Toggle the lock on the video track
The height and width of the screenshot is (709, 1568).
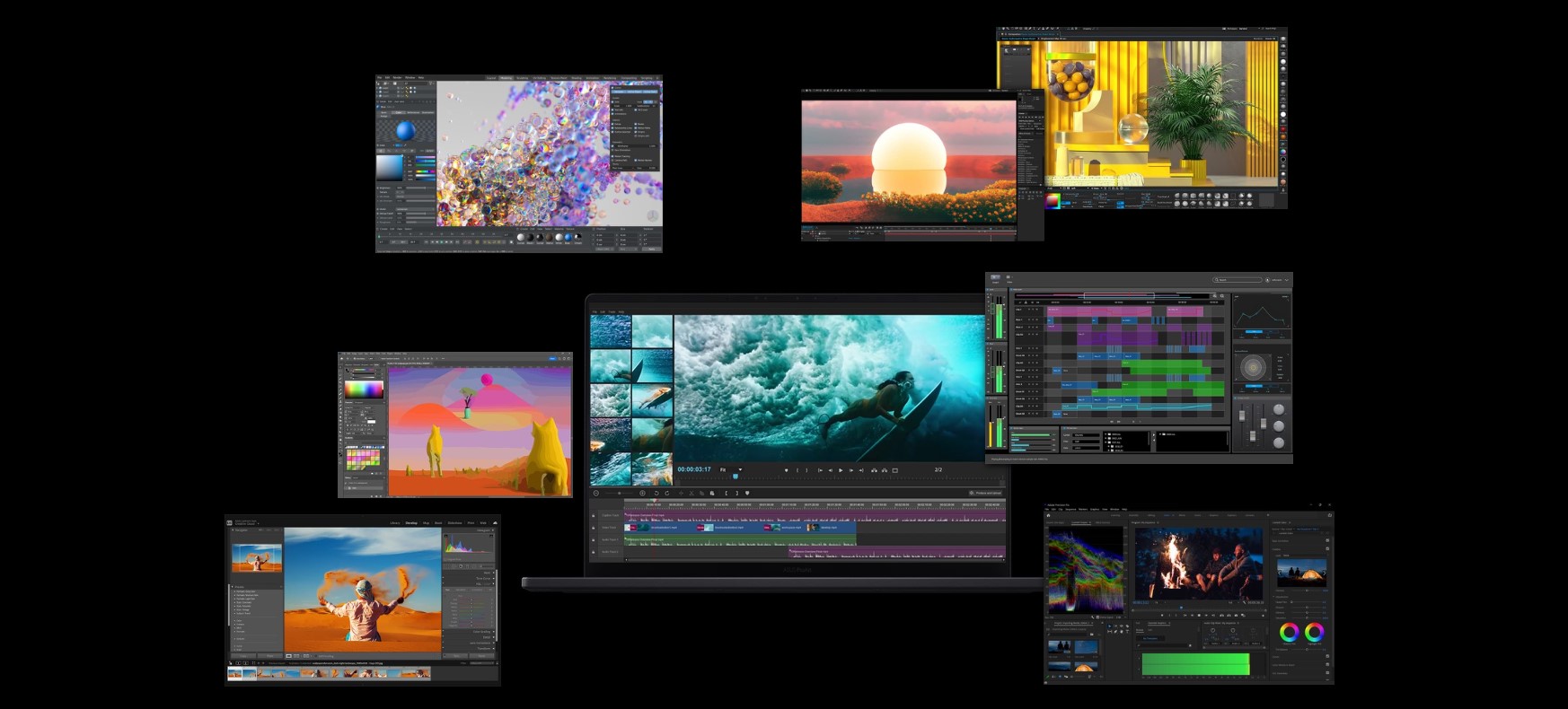(x=593, y=528)
